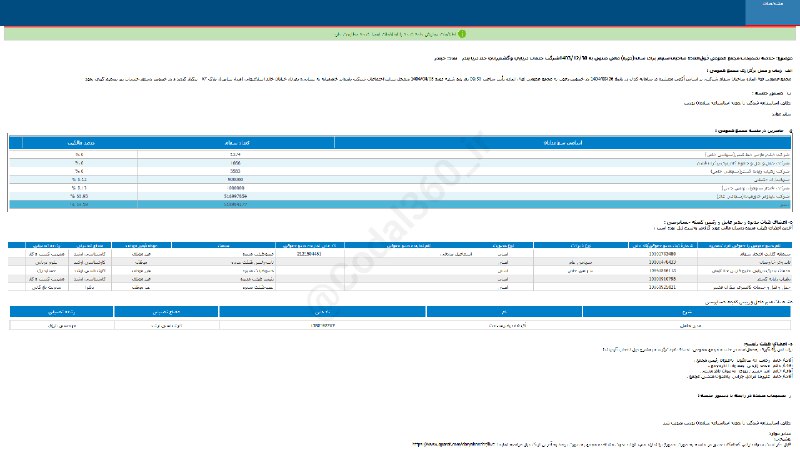The width and height of the screenshot is (800, 450).
Task: Select the 1600 share count cell
Action: point(235,163)
